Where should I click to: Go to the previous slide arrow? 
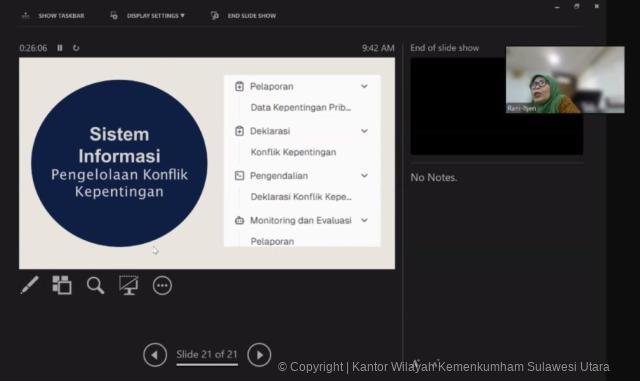point(155,355)
